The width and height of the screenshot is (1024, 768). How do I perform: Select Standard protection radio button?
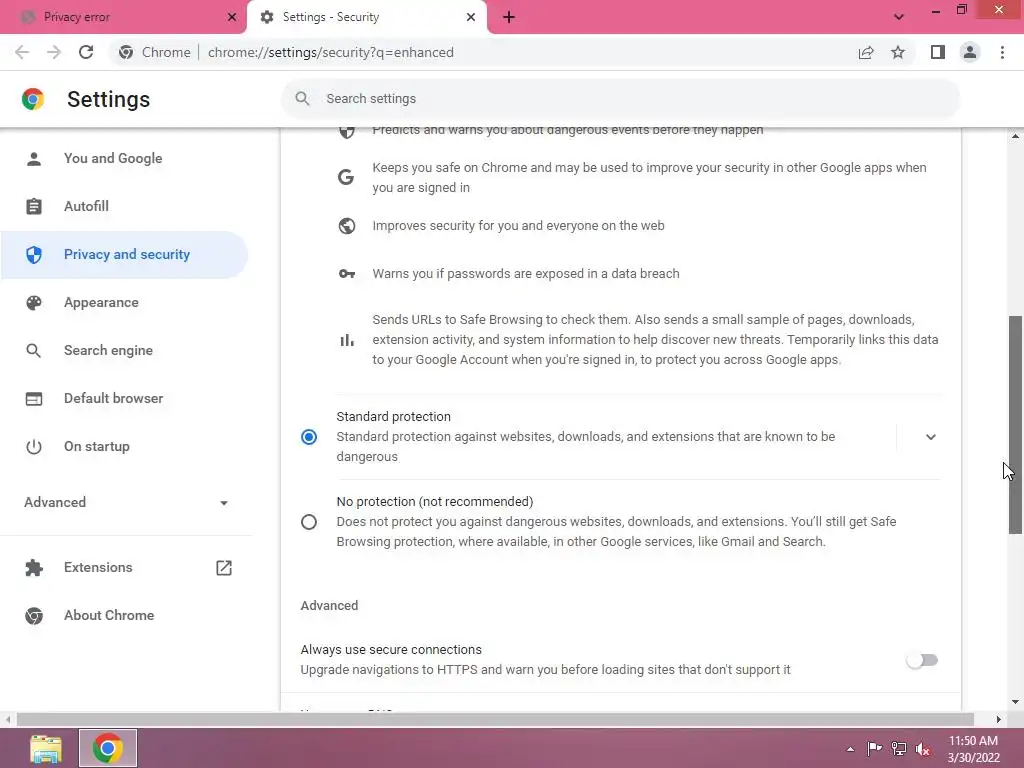coord(309,437)
